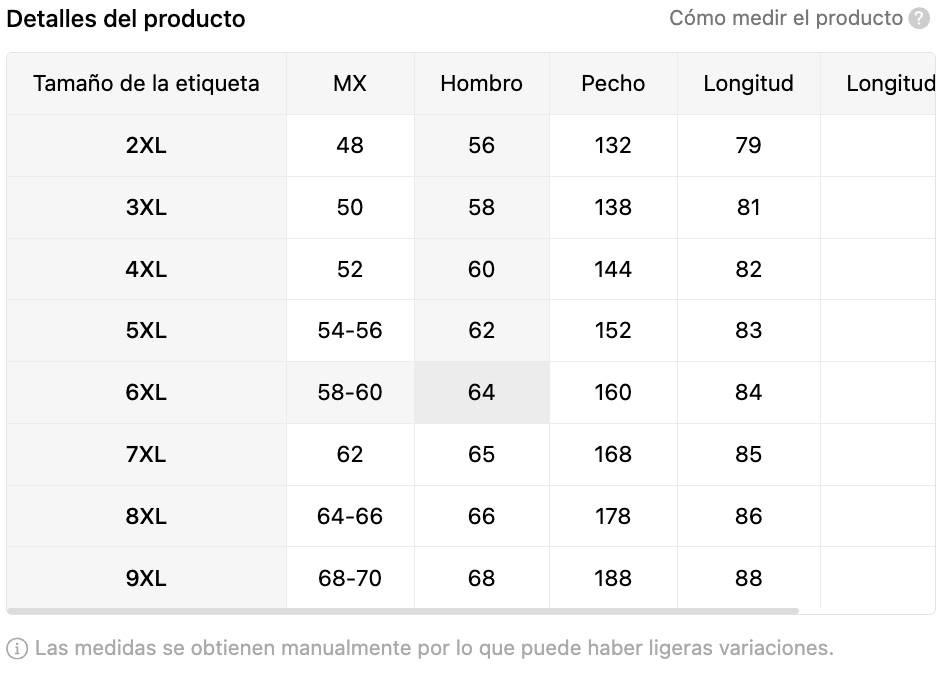This screenshot has width=952, height=676.
Task: Click the horizontal scrollbar under the table
Action: (403, 611)
